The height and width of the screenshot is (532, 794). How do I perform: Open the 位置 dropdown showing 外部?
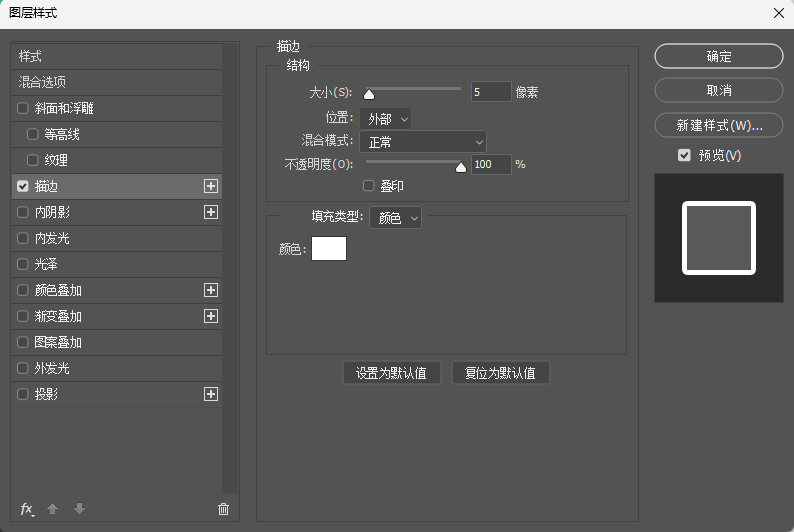pos(385,119)
